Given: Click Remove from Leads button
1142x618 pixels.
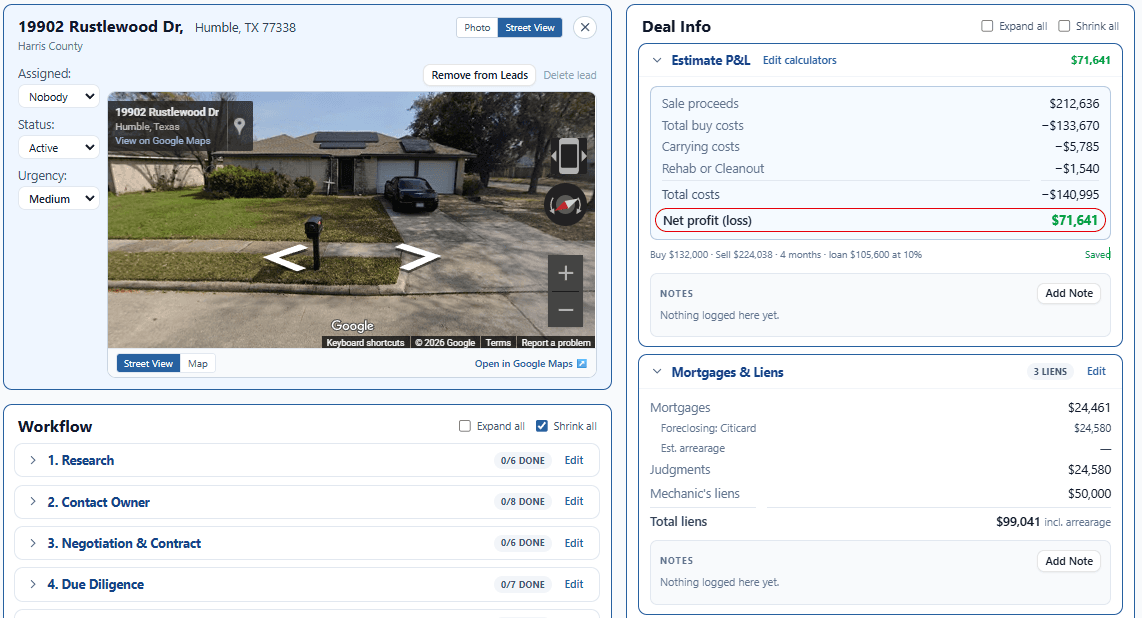Looking at the screenshot, I should point(480,75).
